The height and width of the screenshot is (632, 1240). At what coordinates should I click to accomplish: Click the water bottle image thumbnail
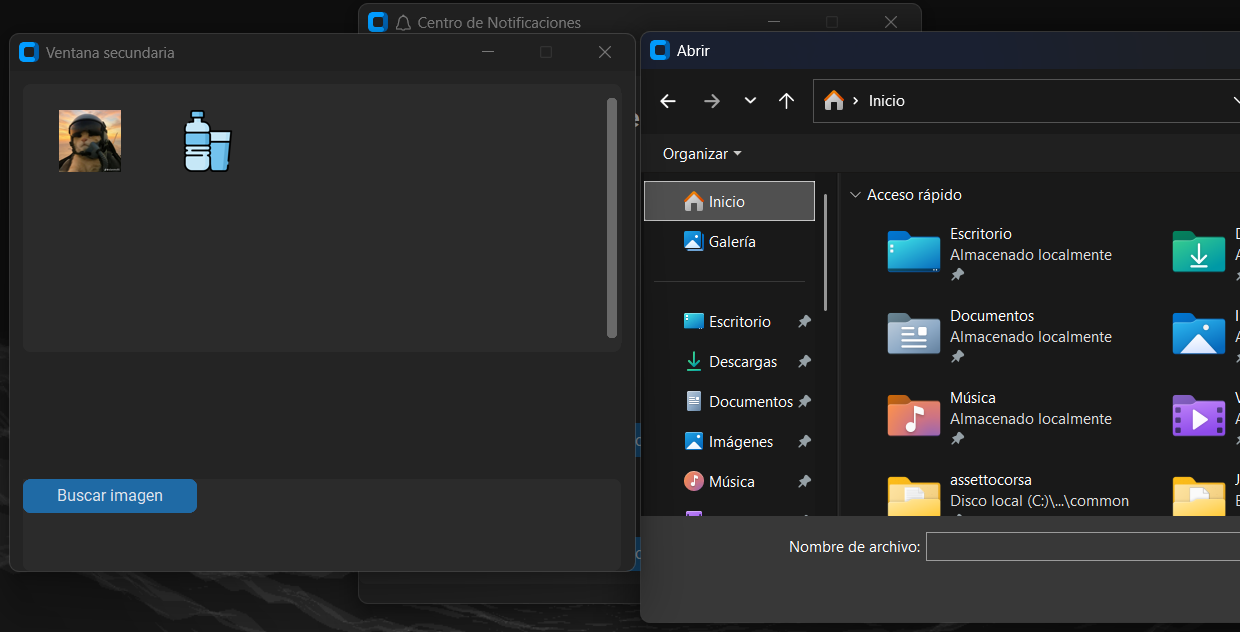(x=207, y=141)
